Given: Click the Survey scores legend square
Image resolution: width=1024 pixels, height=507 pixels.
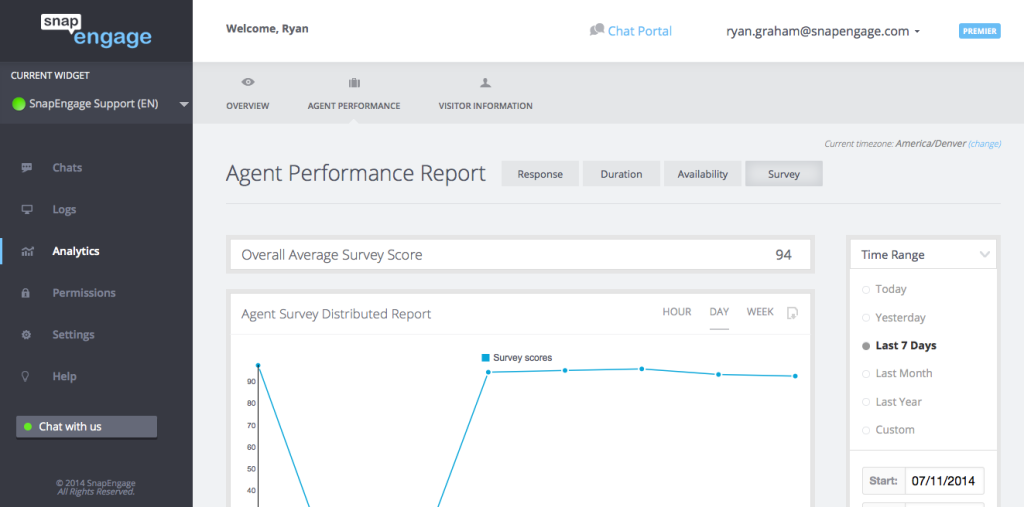Looking at the screenshot, I should [x=485, y=357].
